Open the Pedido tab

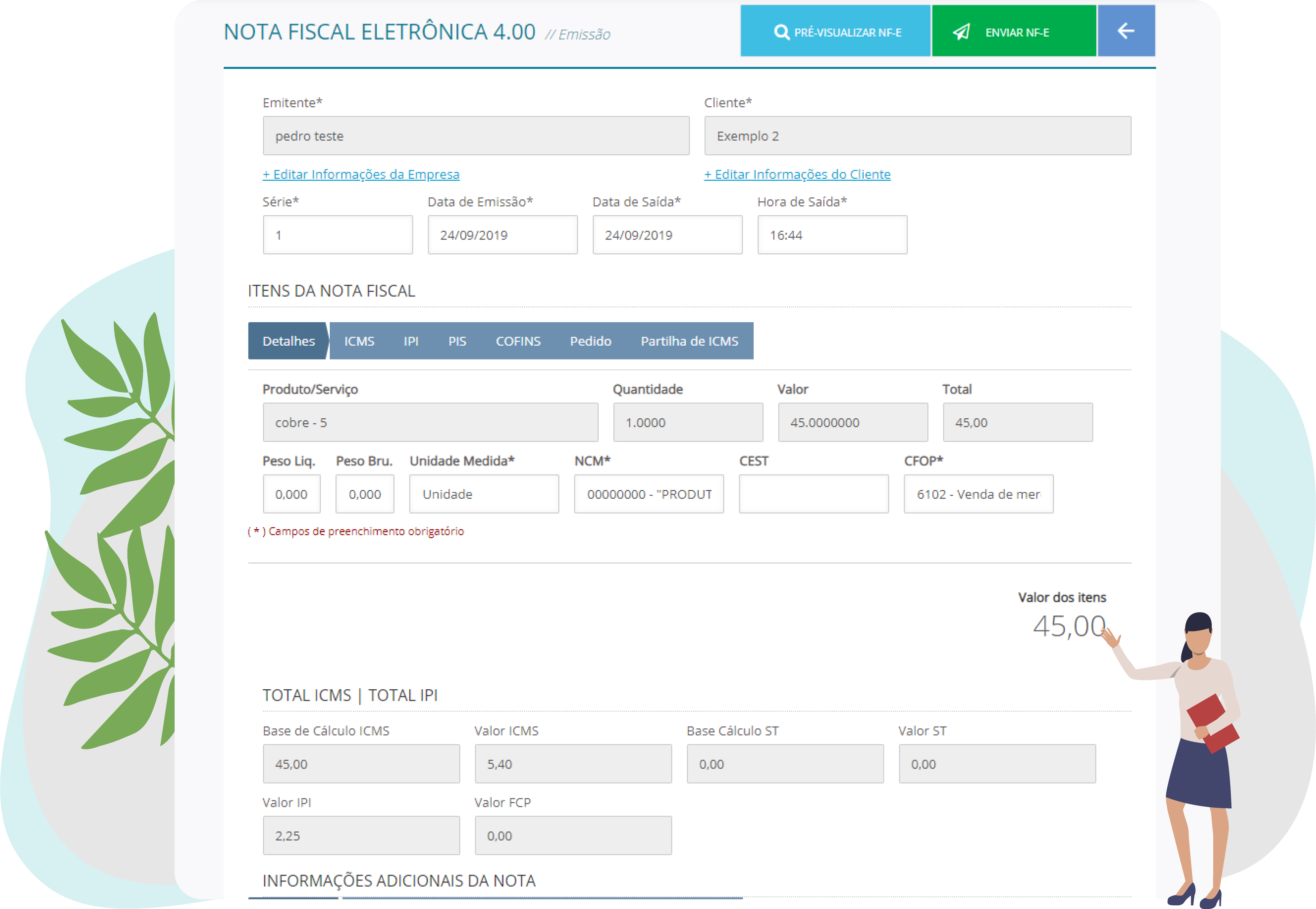click(x=590, y=341)
